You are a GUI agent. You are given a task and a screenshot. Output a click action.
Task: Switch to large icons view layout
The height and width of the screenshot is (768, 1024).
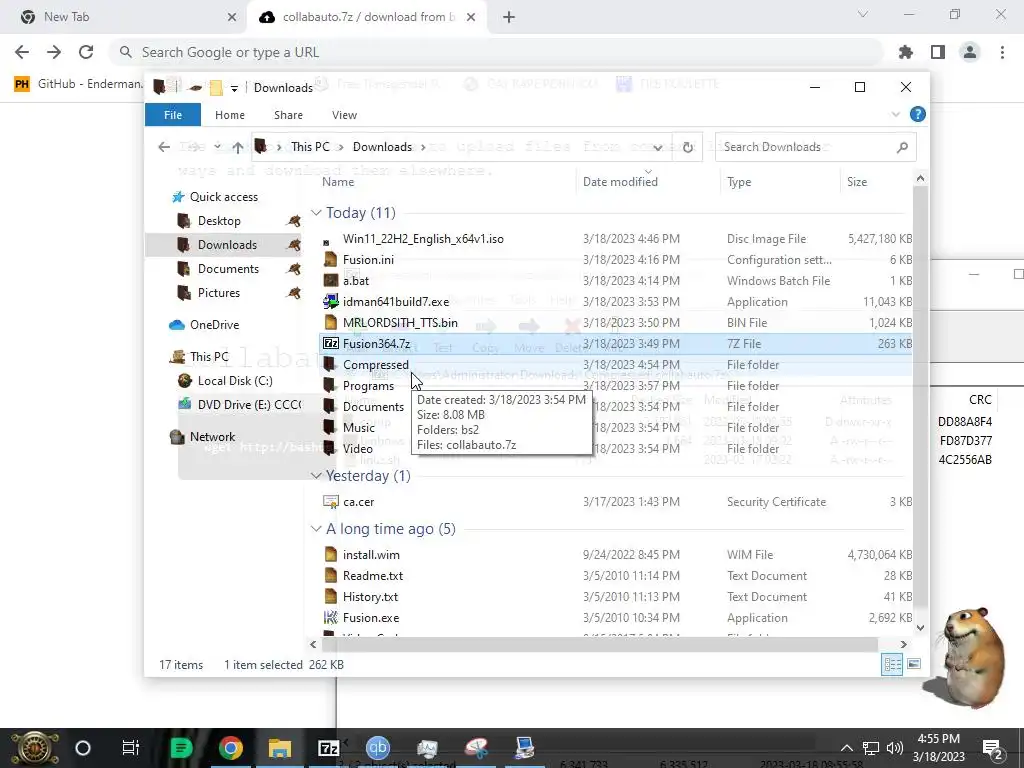[x=914, y=665]
